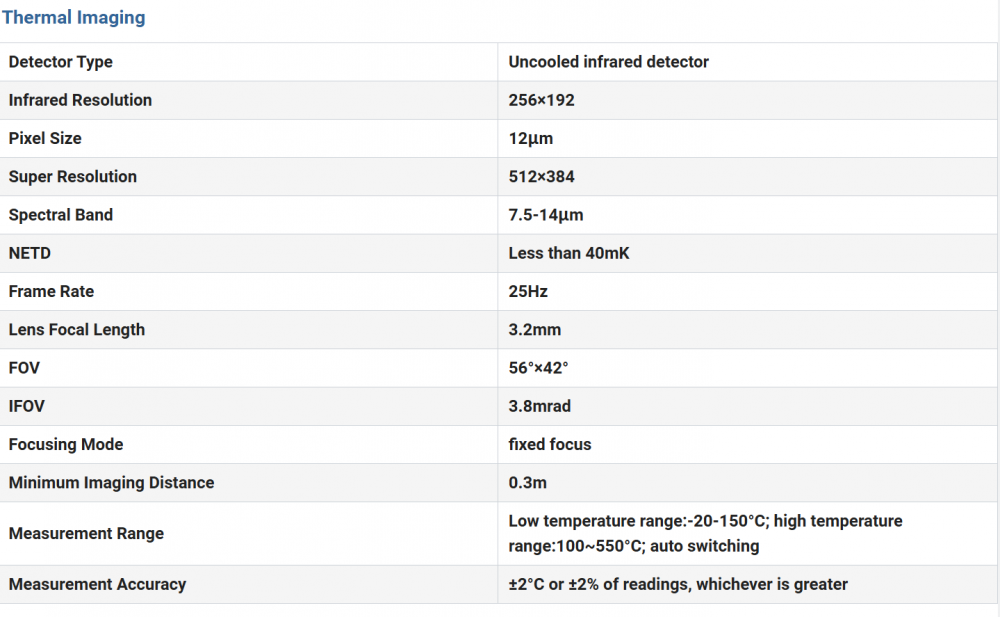Select the 256×192 resolution value
The width and height of the screenshot is (1000, 617).
point(541,100)
